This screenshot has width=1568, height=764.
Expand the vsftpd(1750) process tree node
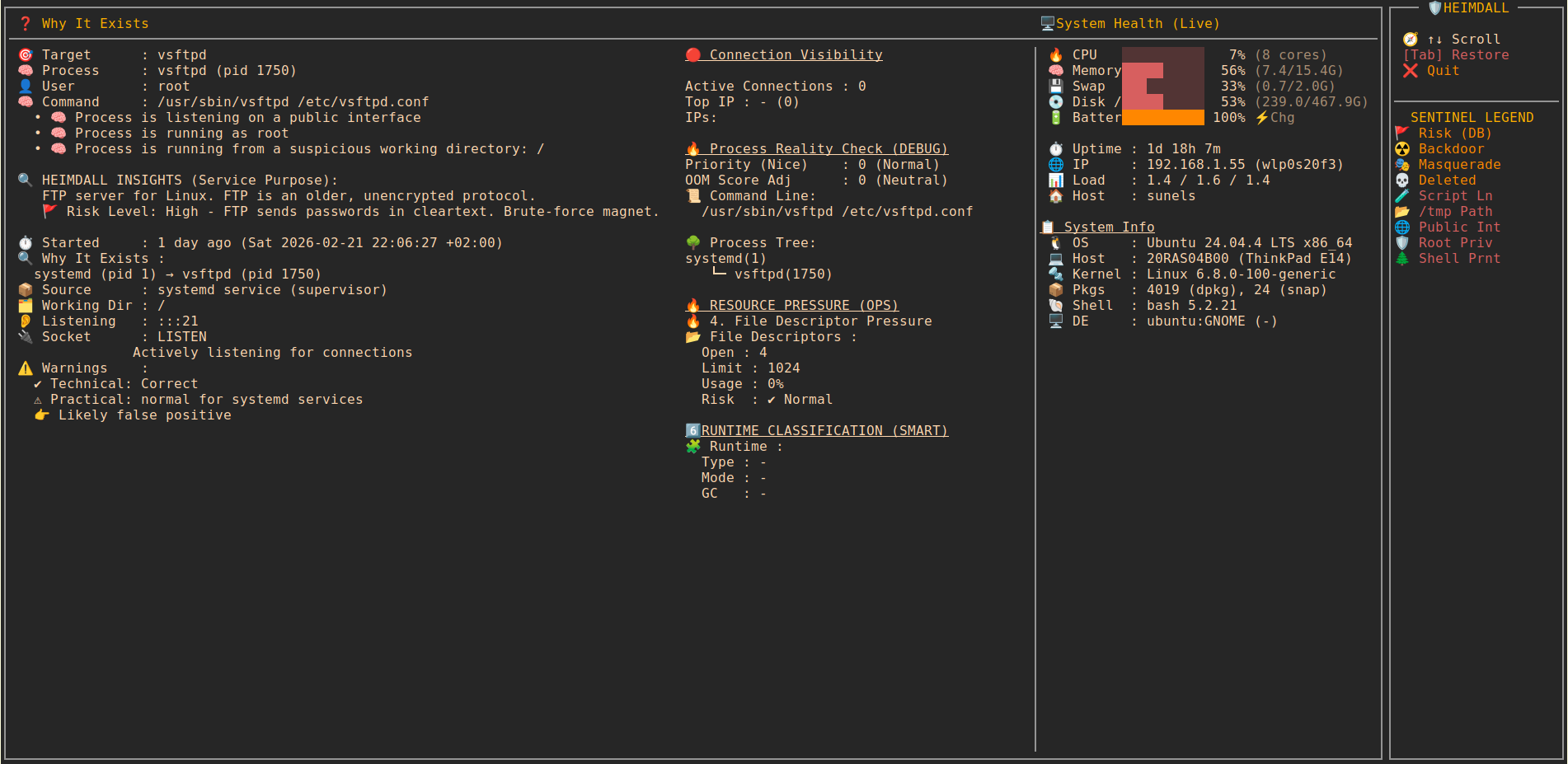tap(782, 274)
